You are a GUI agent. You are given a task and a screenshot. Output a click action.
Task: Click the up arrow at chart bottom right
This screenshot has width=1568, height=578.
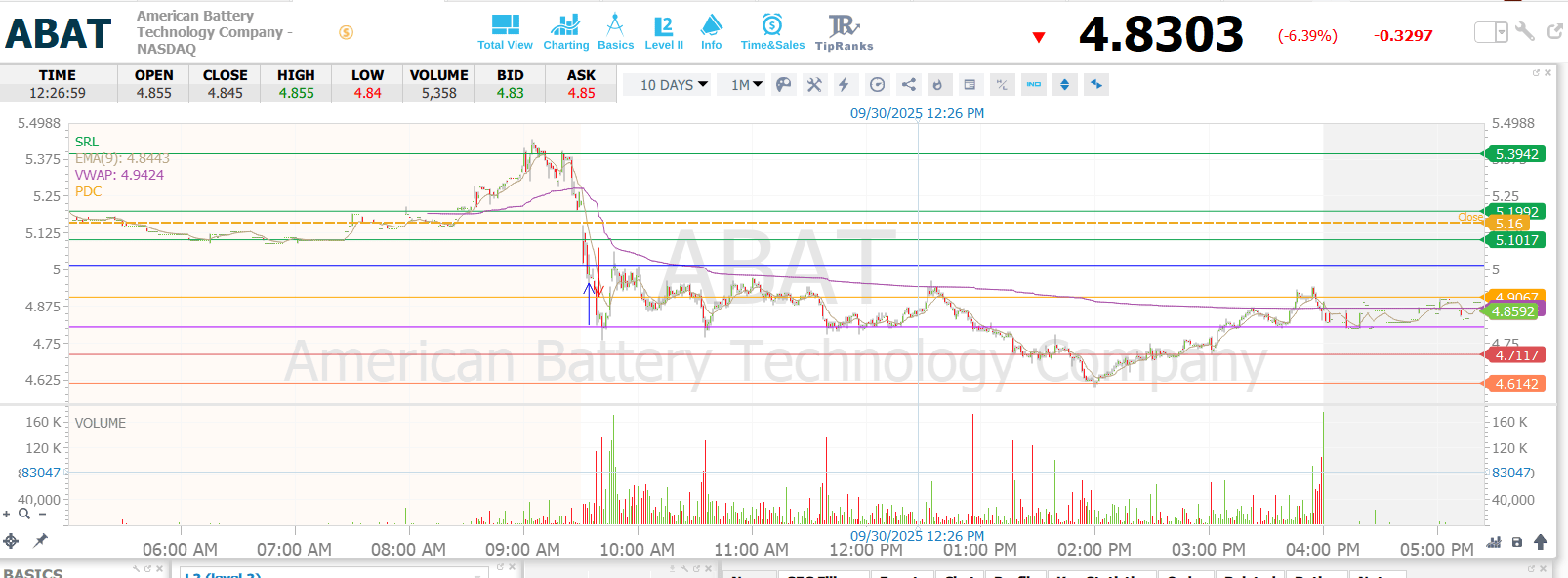(x=1540, y=541)
